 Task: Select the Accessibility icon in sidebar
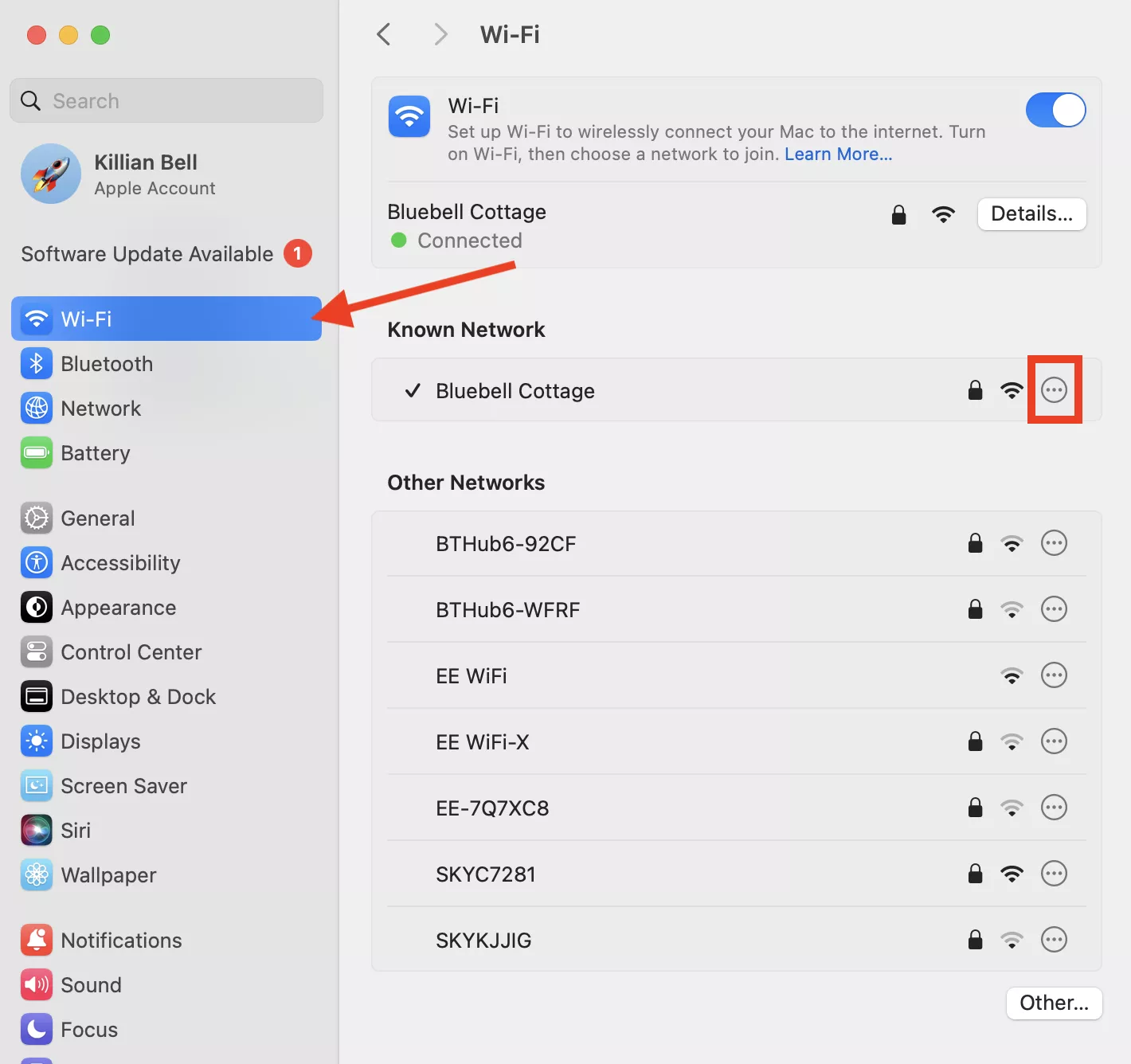[37, 563]
